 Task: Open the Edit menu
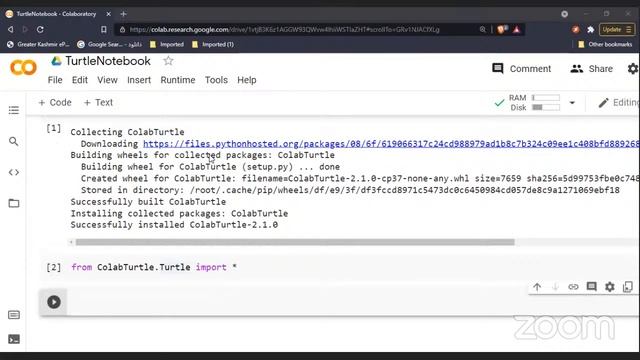point(80,80)
